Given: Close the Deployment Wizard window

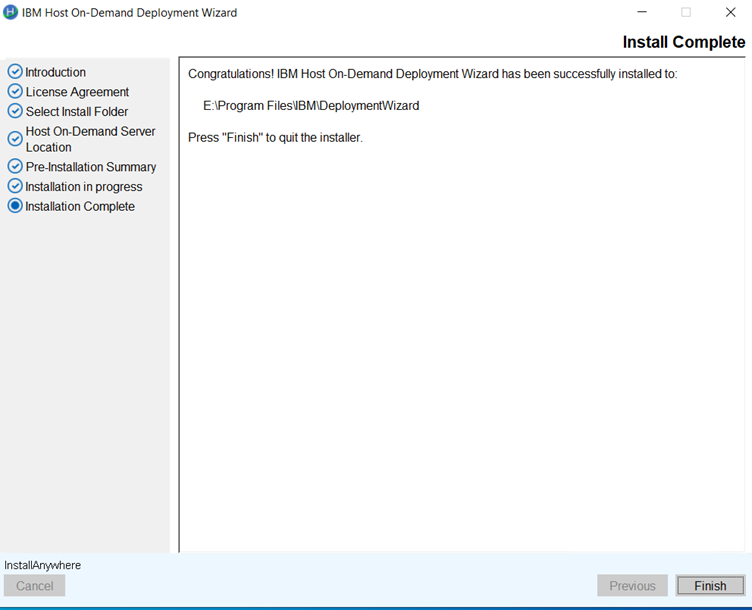Looking at the screenshot, I should point(730,13).
